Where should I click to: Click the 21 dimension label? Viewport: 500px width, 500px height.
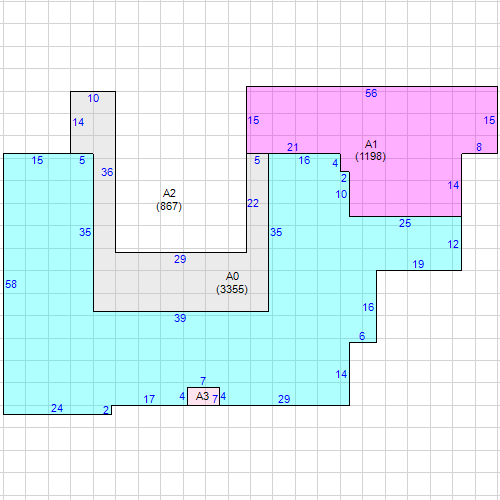(x=293, y=147)
